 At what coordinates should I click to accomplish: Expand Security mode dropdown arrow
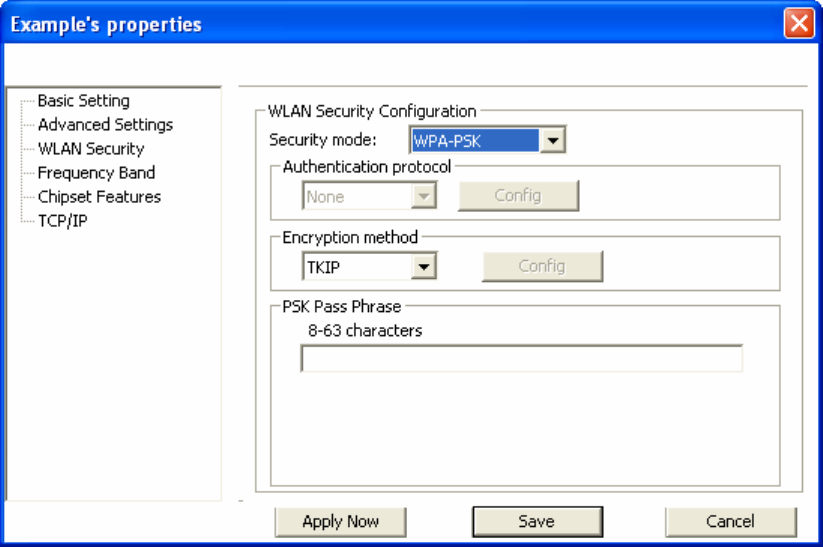click(552, 141)
